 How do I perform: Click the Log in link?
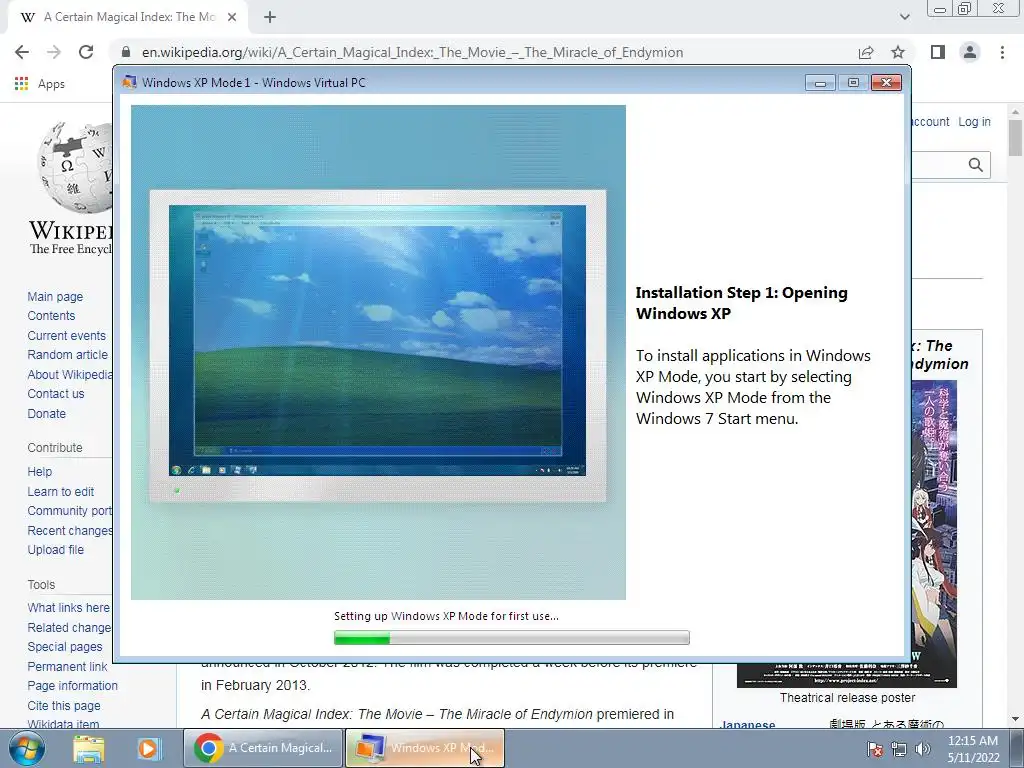click(974, 121)
